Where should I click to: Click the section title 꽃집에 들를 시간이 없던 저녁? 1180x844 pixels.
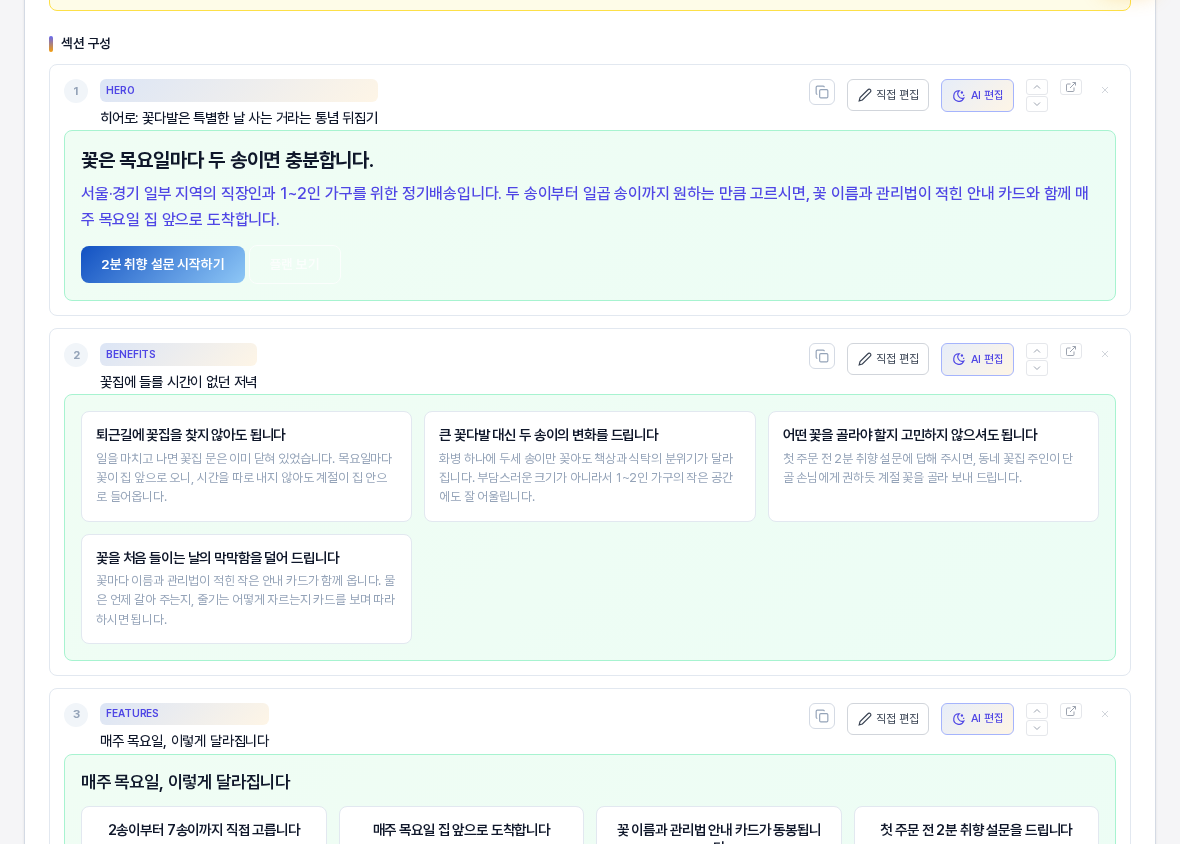tap(178, 382)
